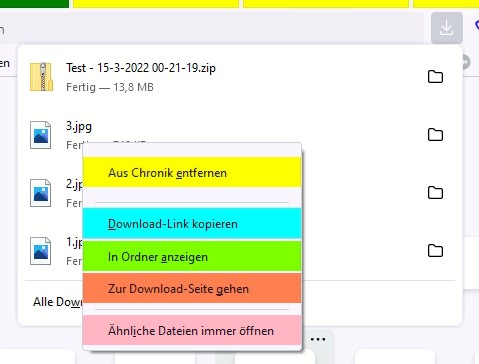Click the round close icon at right edge

[466, 62]
